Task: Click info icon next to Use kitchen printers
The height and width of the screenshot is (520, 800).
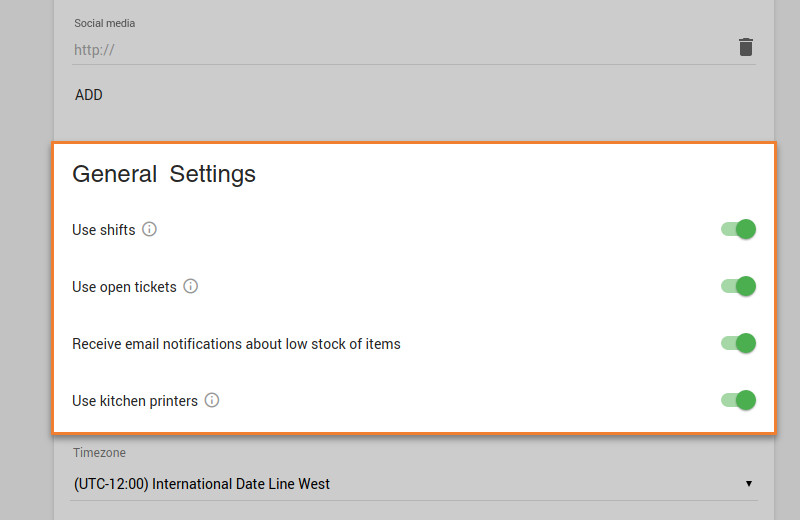Action: pyautogui.click(x=212, y=400)
